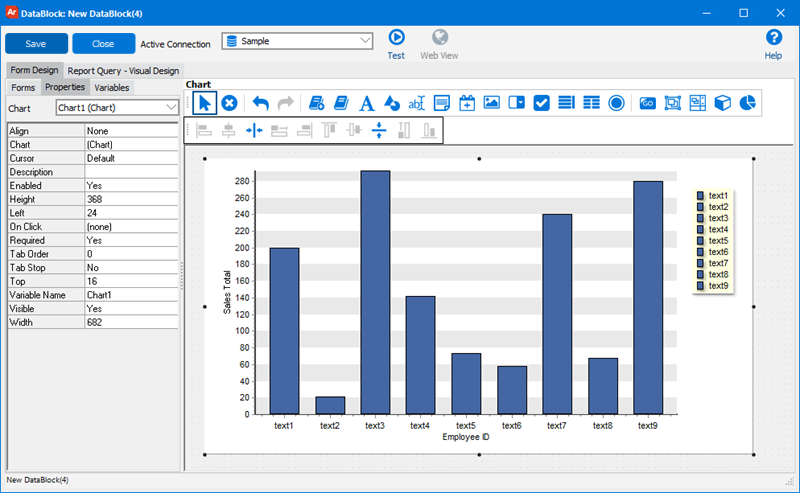800x493 pixels.
Task: Click the delete control icon
Action: 229,102
